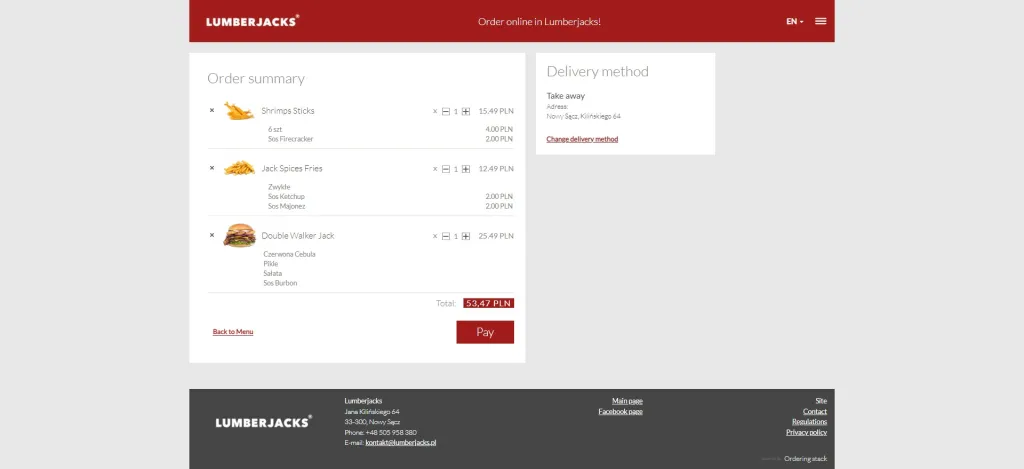Viewport: 1024px width, 469px height.
Task: Click the 6 szt option under Shrimps Sticks
Action: (x=275, y=129)
